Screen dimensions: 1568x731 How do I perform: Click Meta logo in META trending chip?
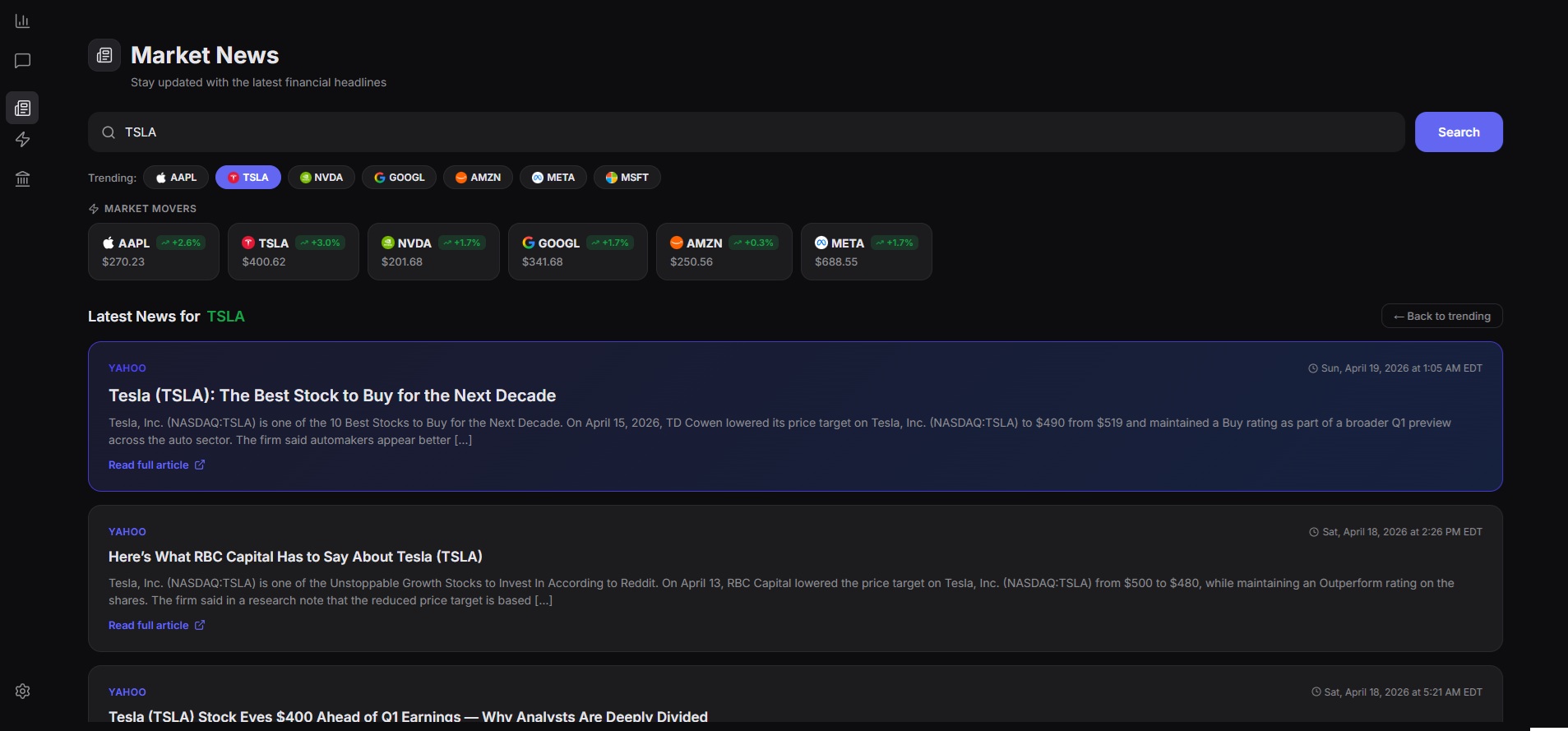tap(537, 178)
